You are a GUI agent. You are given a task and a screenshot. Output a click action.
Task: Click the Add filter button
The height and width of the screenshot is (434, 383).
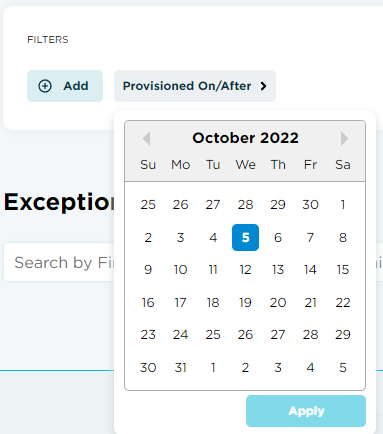click(65, 86)
